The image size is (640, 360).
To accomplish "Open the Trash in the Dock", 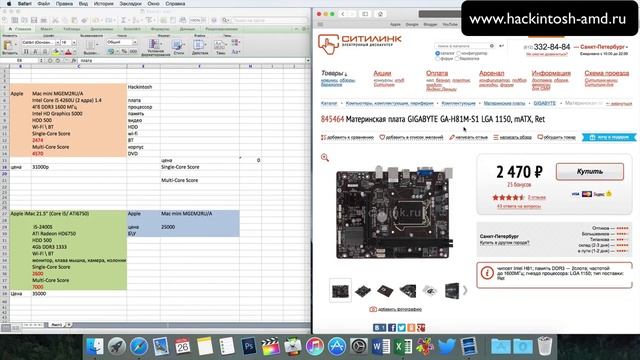I will [544, 347].
